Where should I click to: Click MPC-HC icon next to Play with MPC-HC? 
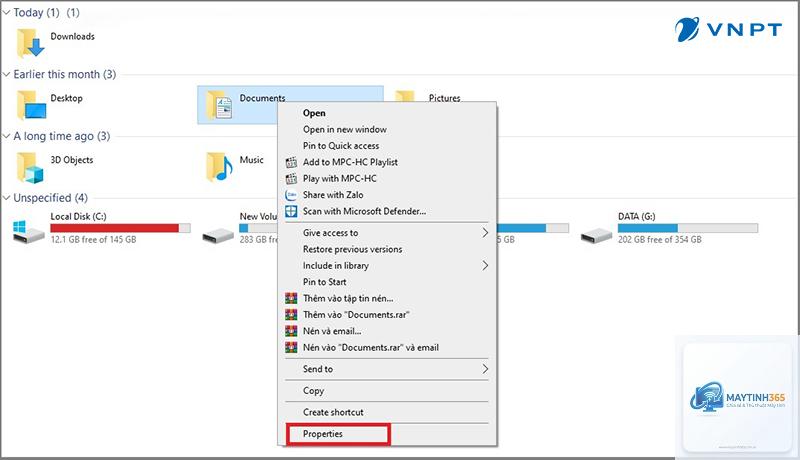[x=291, y=178]
